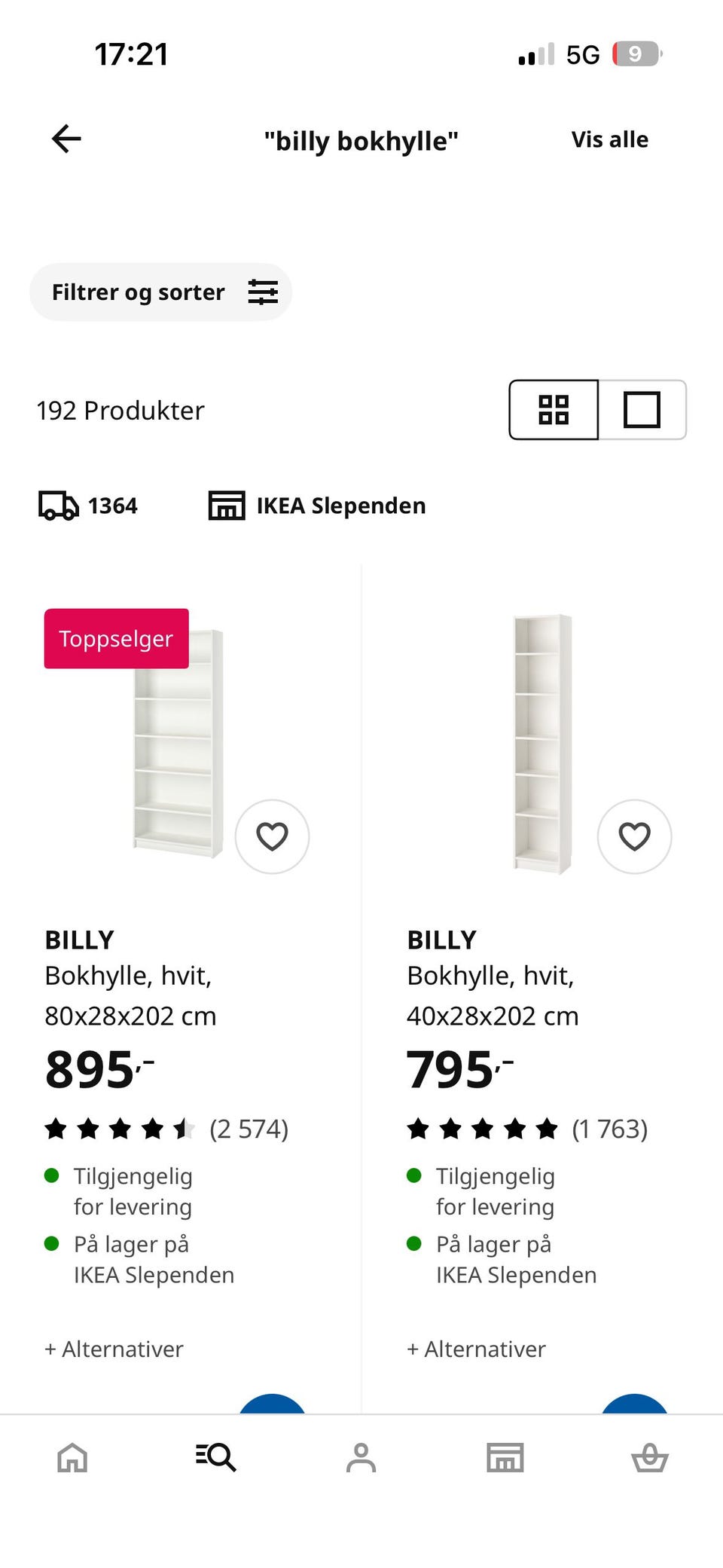
Task: Tap the Vis alle link
Action: [x=609, y=139]
